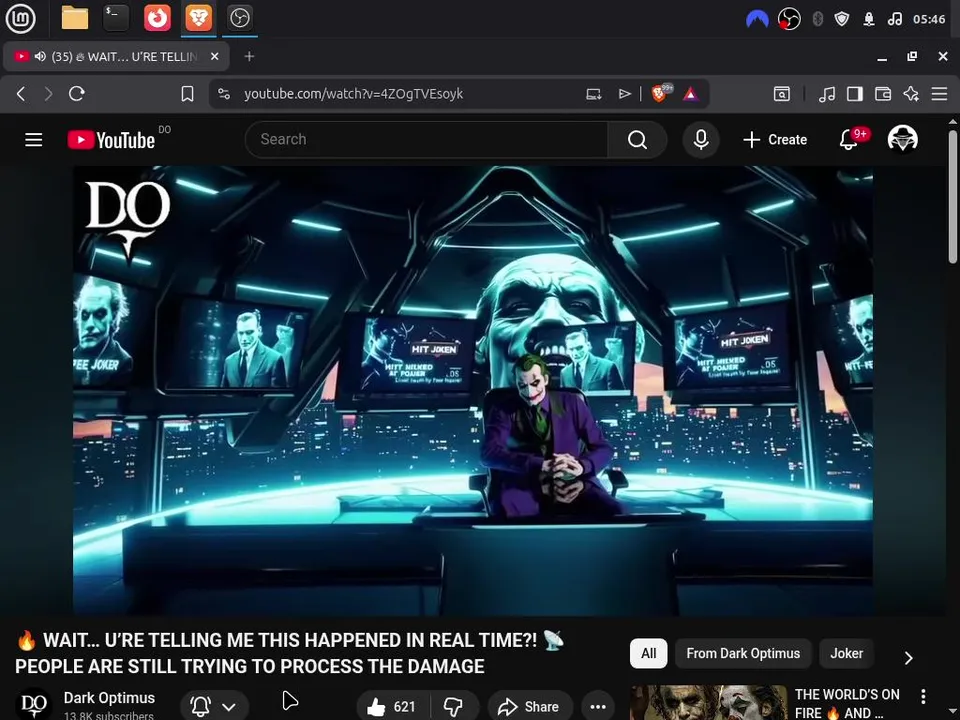Show the calendar from clock 05:46
Image resolution: width=960 pixels, height=720 pixels.
point(929,19)
